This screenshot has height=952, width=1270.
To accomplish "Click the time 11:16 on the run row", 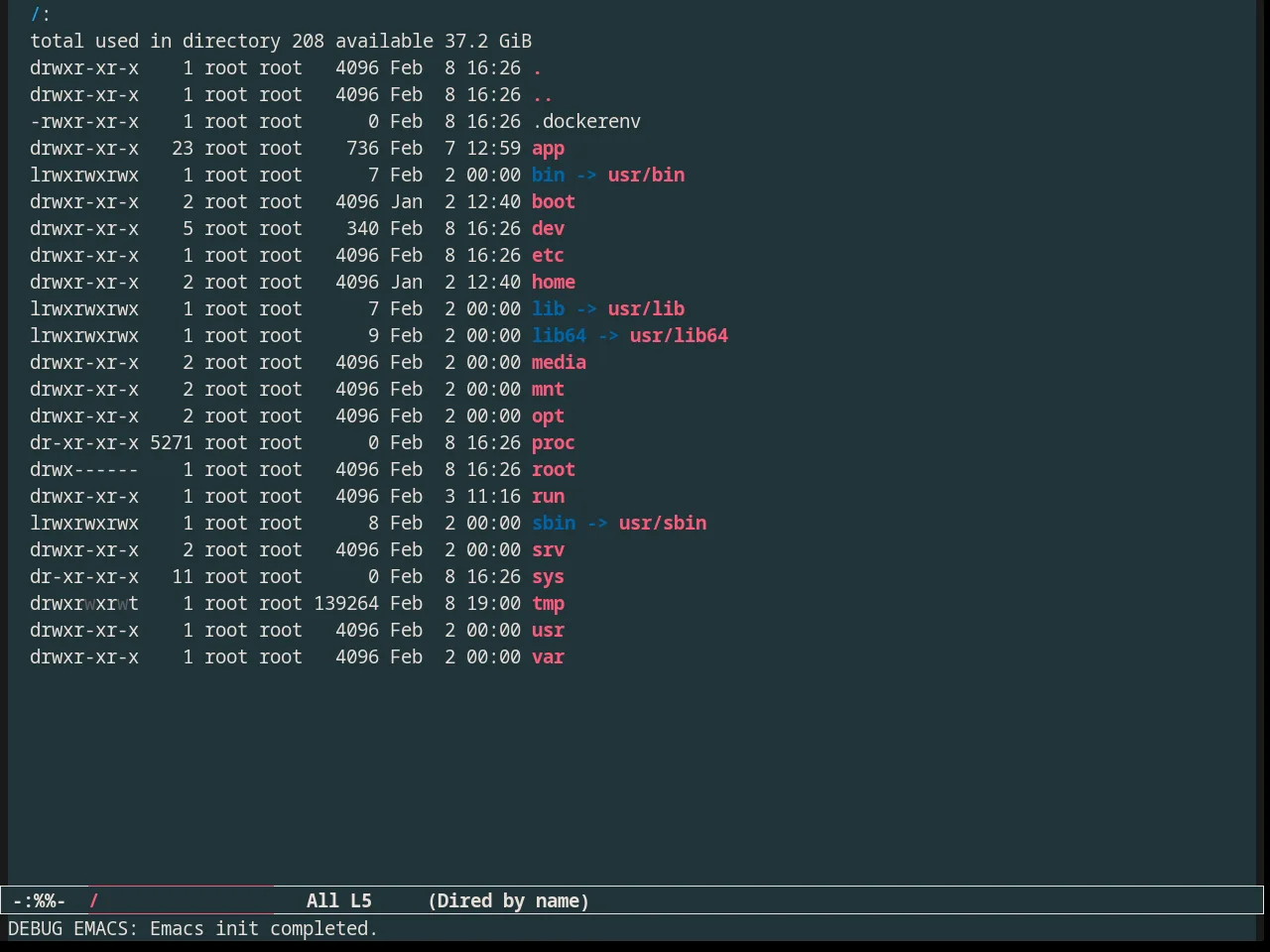I will [x=493, y=497].
